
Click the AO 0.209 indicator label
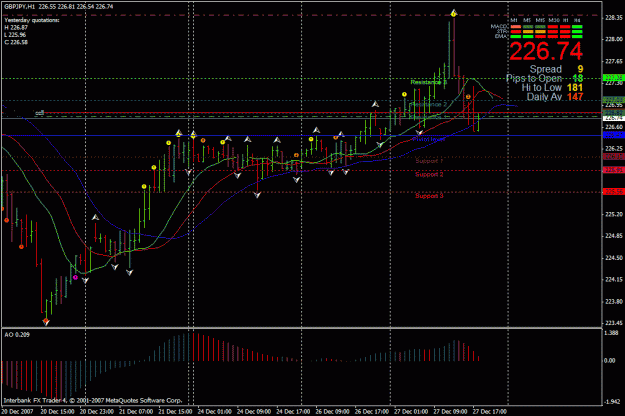[17, 334]
